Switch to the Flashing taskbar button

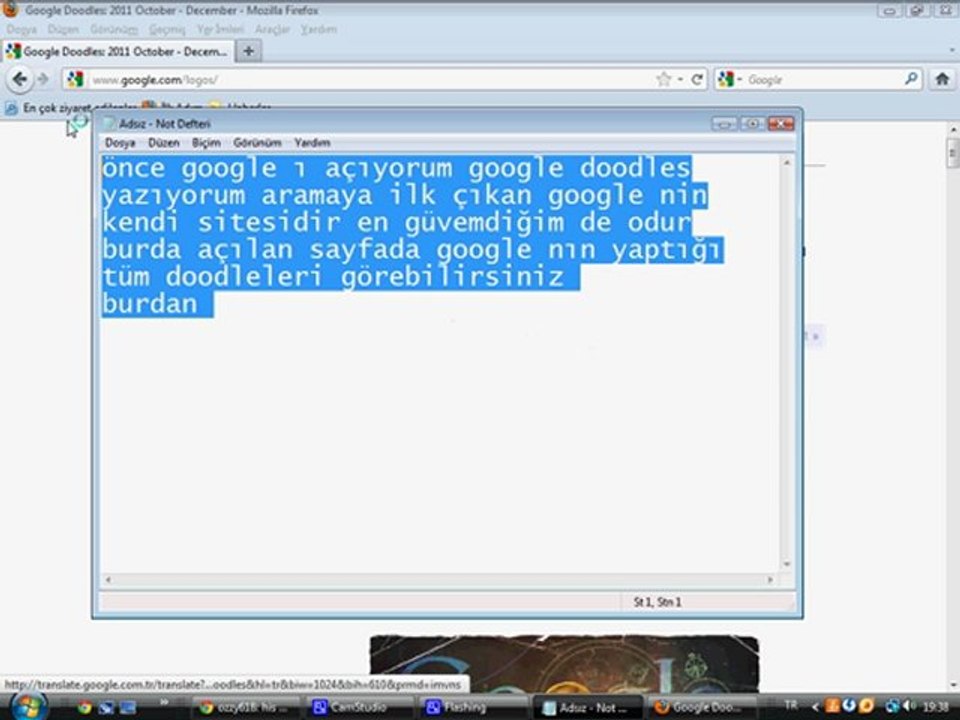click(x=472, y=708)
